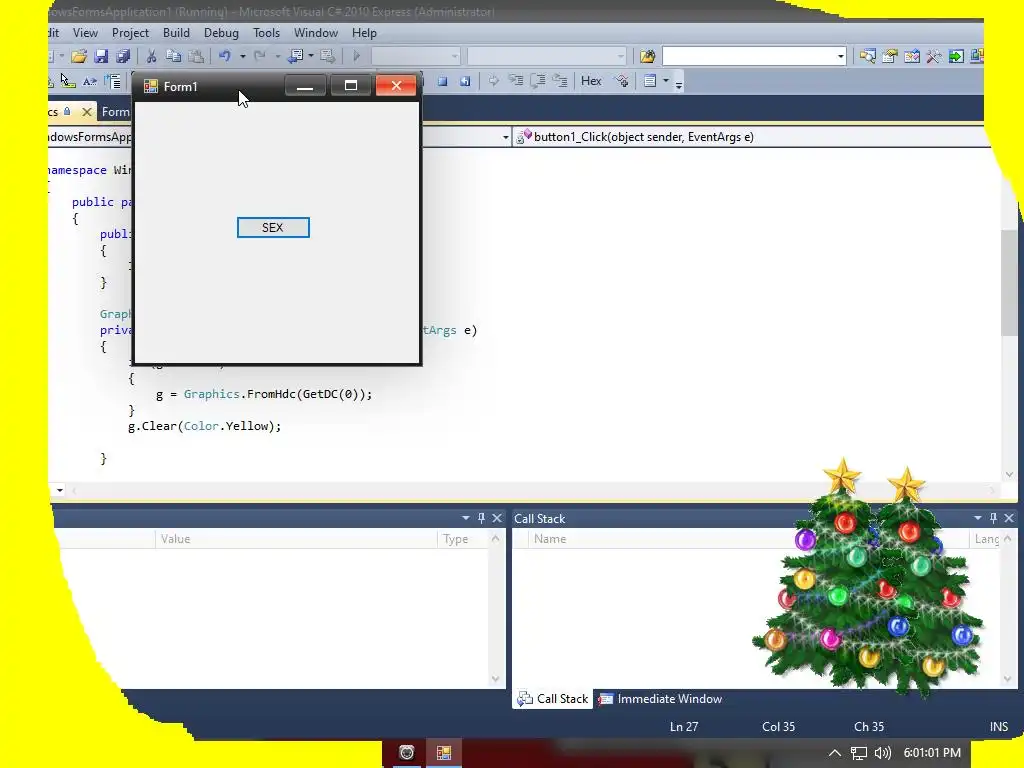Image resolution: width=1024 pixels, height=768 pixels.
Task: Click the Step Out debug icon
Action: (x=560, y=81)
